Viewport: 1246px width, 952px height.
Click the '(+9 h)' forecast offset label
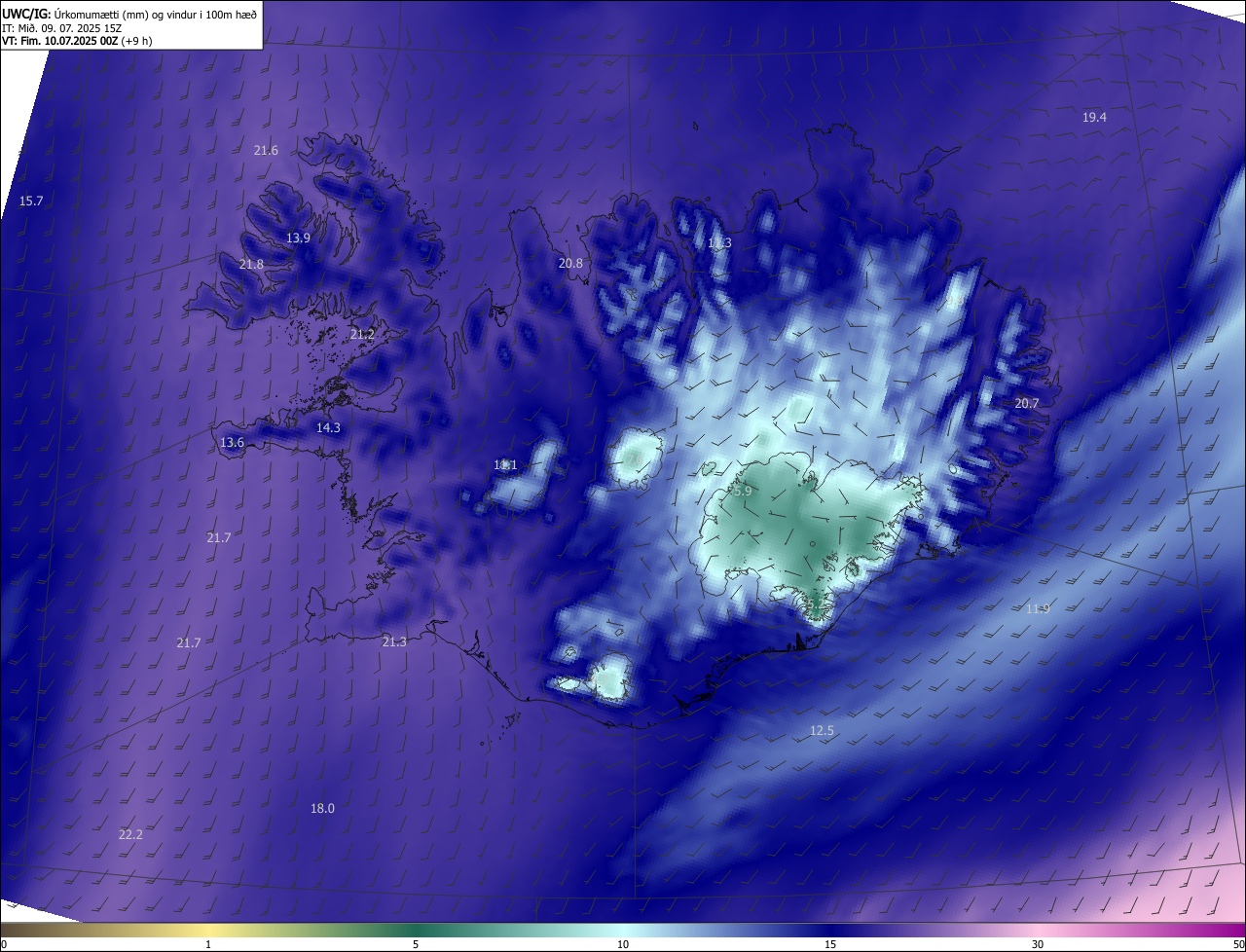[x=136, y=41]
